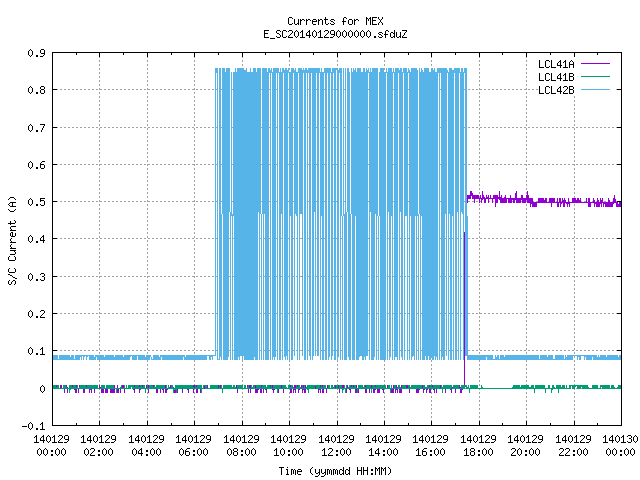Click the 140130 00:00 x-axis tick label

[x=620, y=446]
